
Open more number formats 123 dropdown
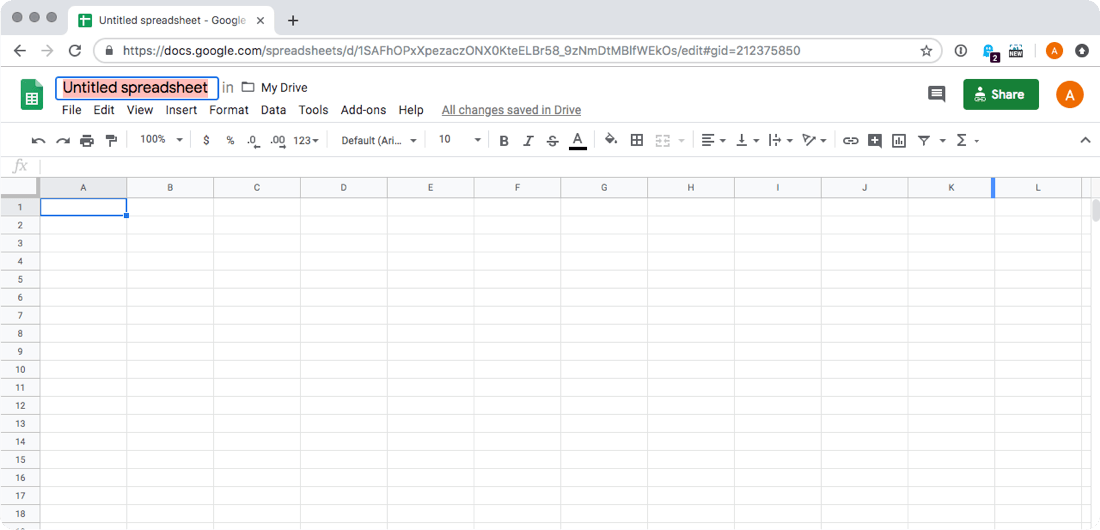[x=306, y=140]
